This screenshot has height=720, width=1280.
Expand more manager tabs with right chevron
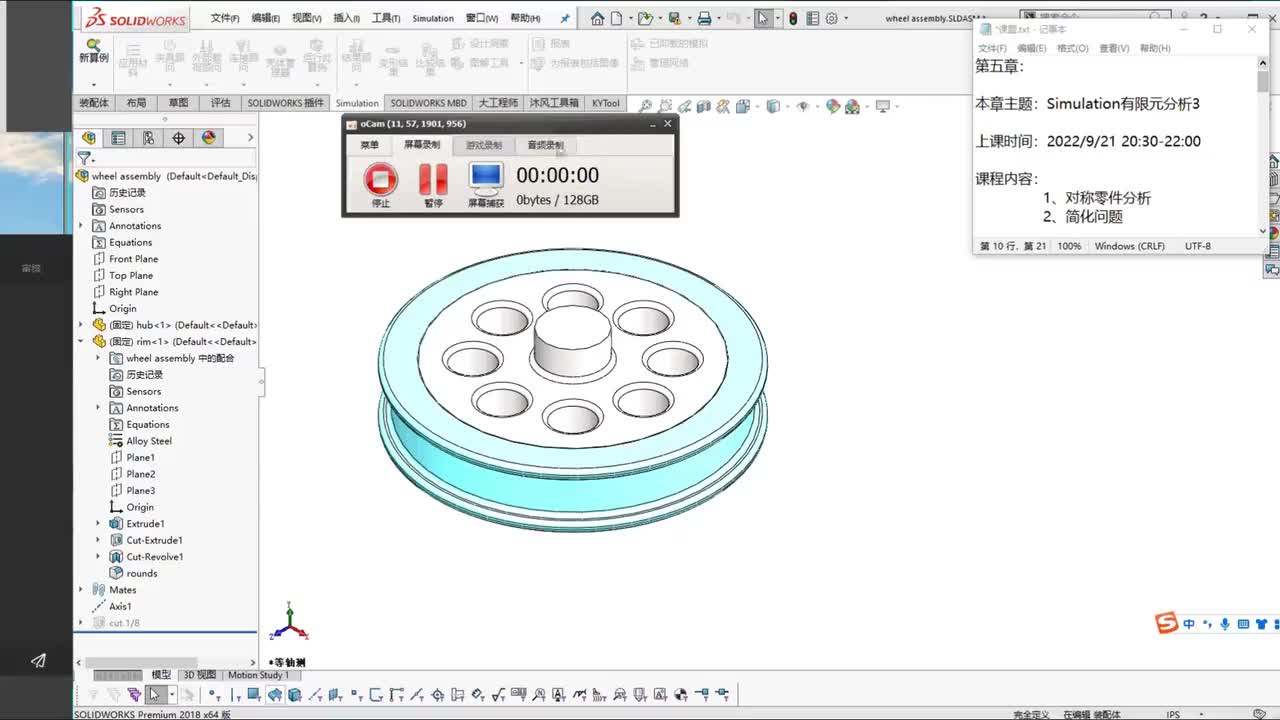click(x=250, y=138)
